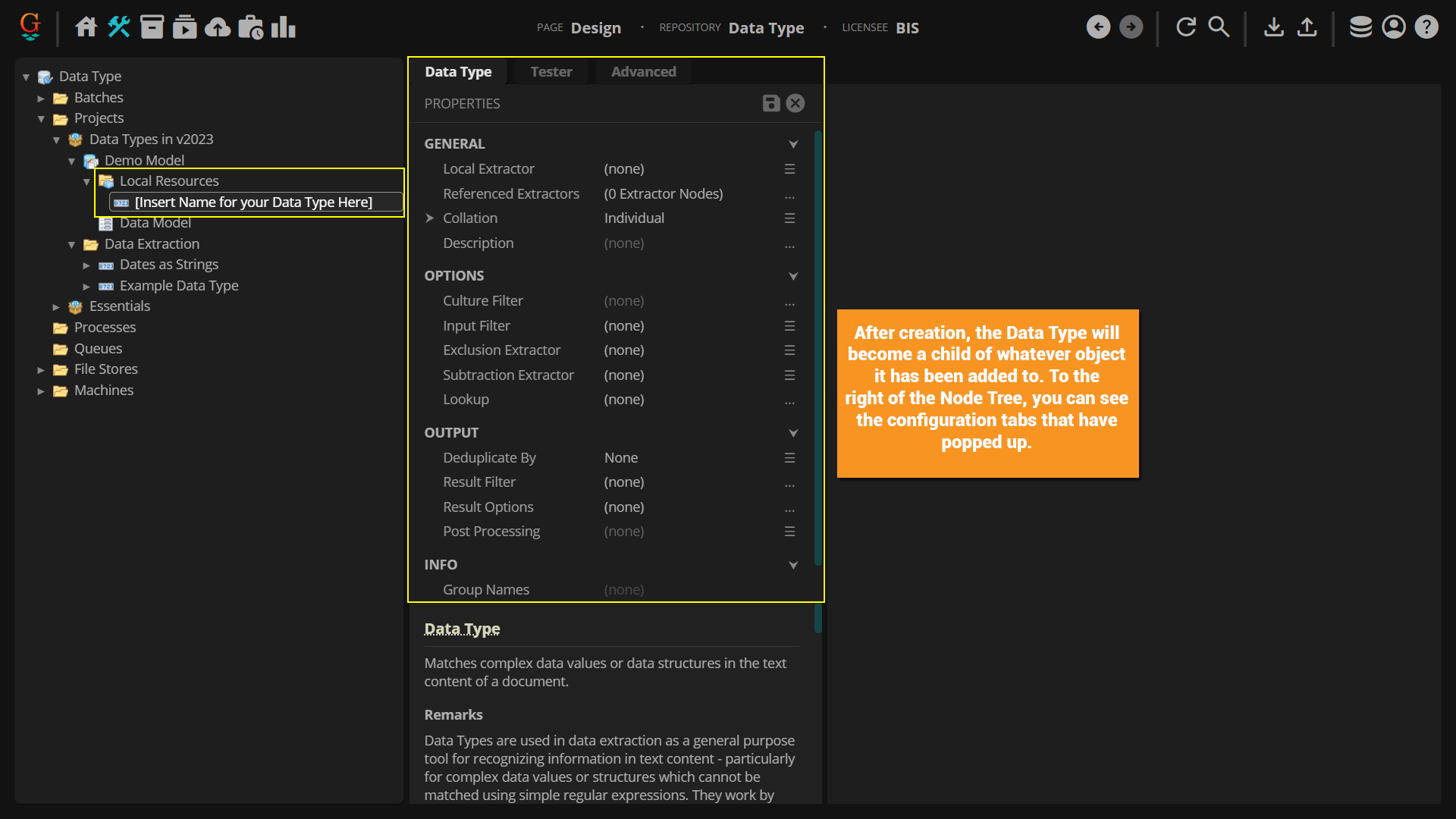The image size is (1456, 819).
Task: Switch to the Tester tab
Action: click(x=551, y=72)
